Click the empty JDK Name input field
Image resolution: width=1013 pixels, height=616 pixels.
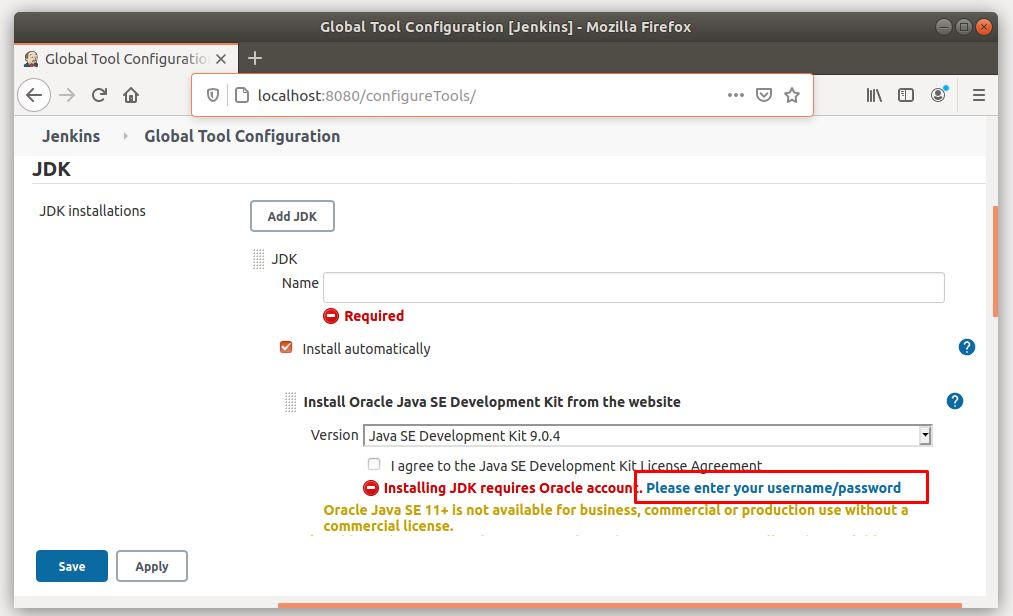pyautogui.click(x=635, y=287)
